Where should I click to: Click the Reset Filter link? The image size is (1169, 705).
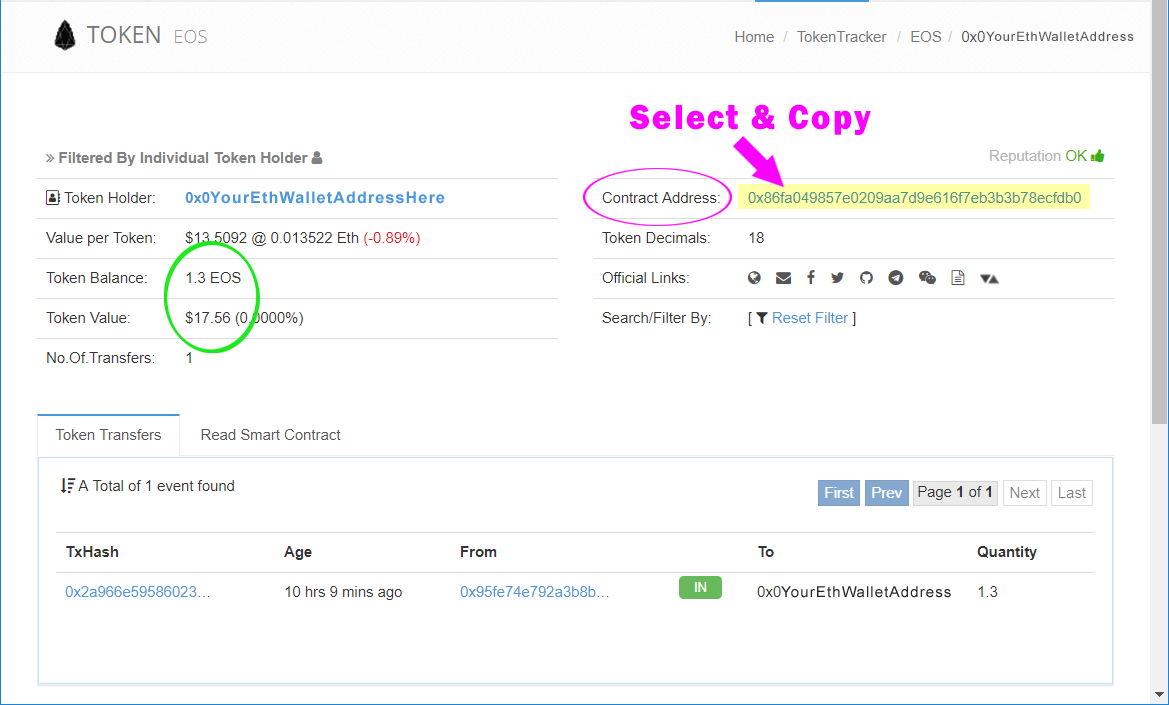pyautogui.click(x=810, y=318)
